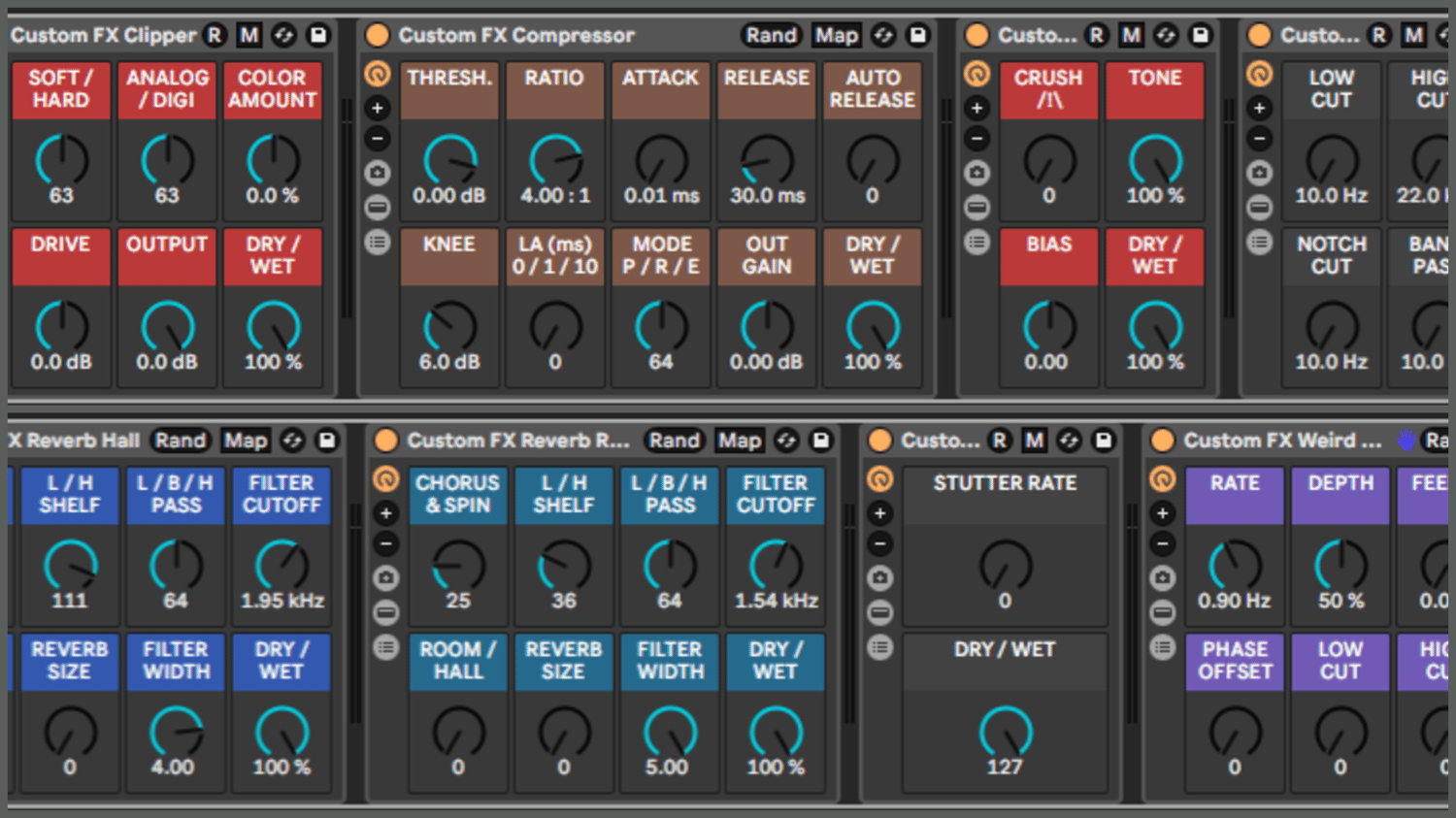Click the hot-swap icon on Reverb Hall

292,441
